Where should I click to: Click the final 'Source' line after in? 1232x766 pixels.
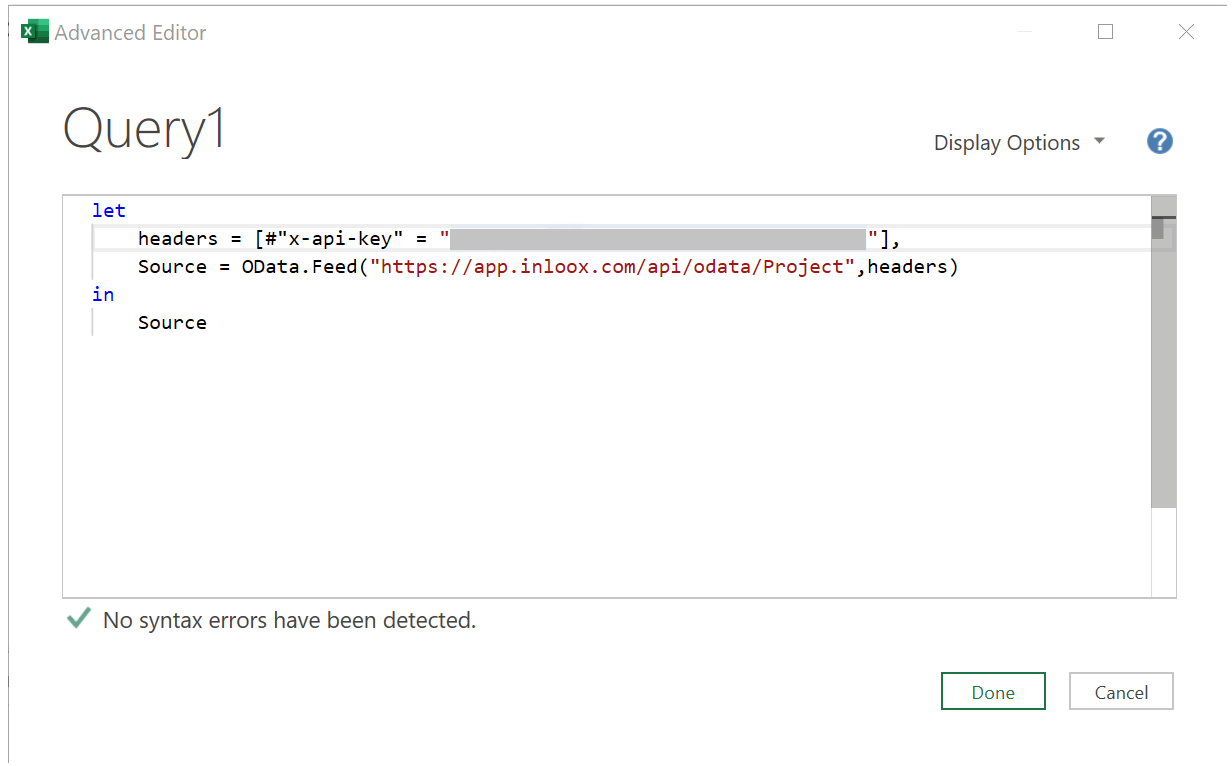pos(172,322)
